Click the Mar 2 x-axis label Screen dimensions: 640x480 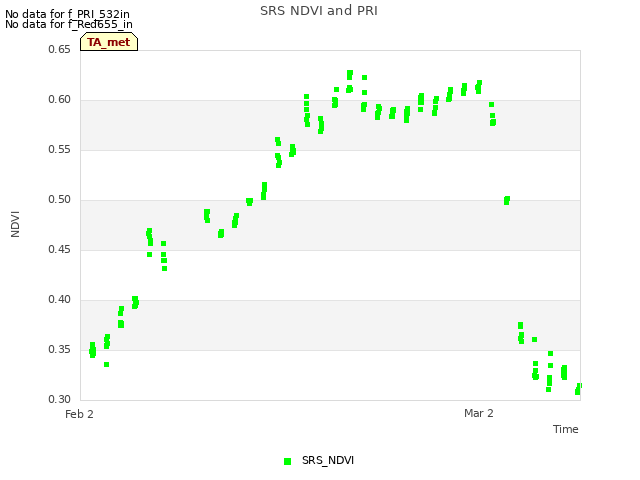click(479, 413)
